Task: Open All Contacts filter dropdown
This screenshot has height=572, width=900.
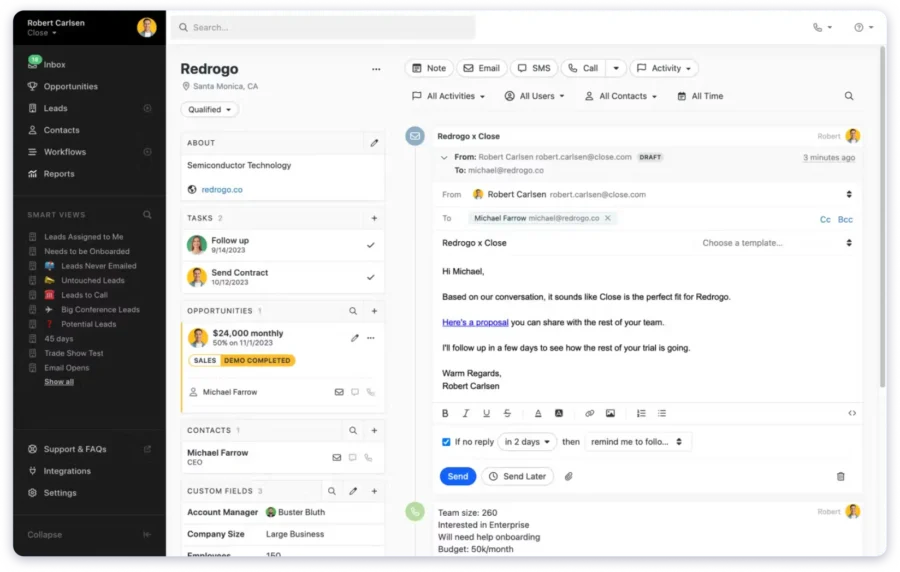Action: tap(620, 96)
